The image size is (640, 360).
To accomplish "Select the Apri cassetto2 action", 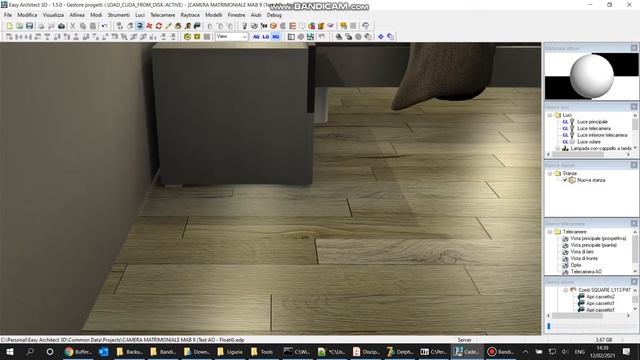I will (x=600, y=297).
